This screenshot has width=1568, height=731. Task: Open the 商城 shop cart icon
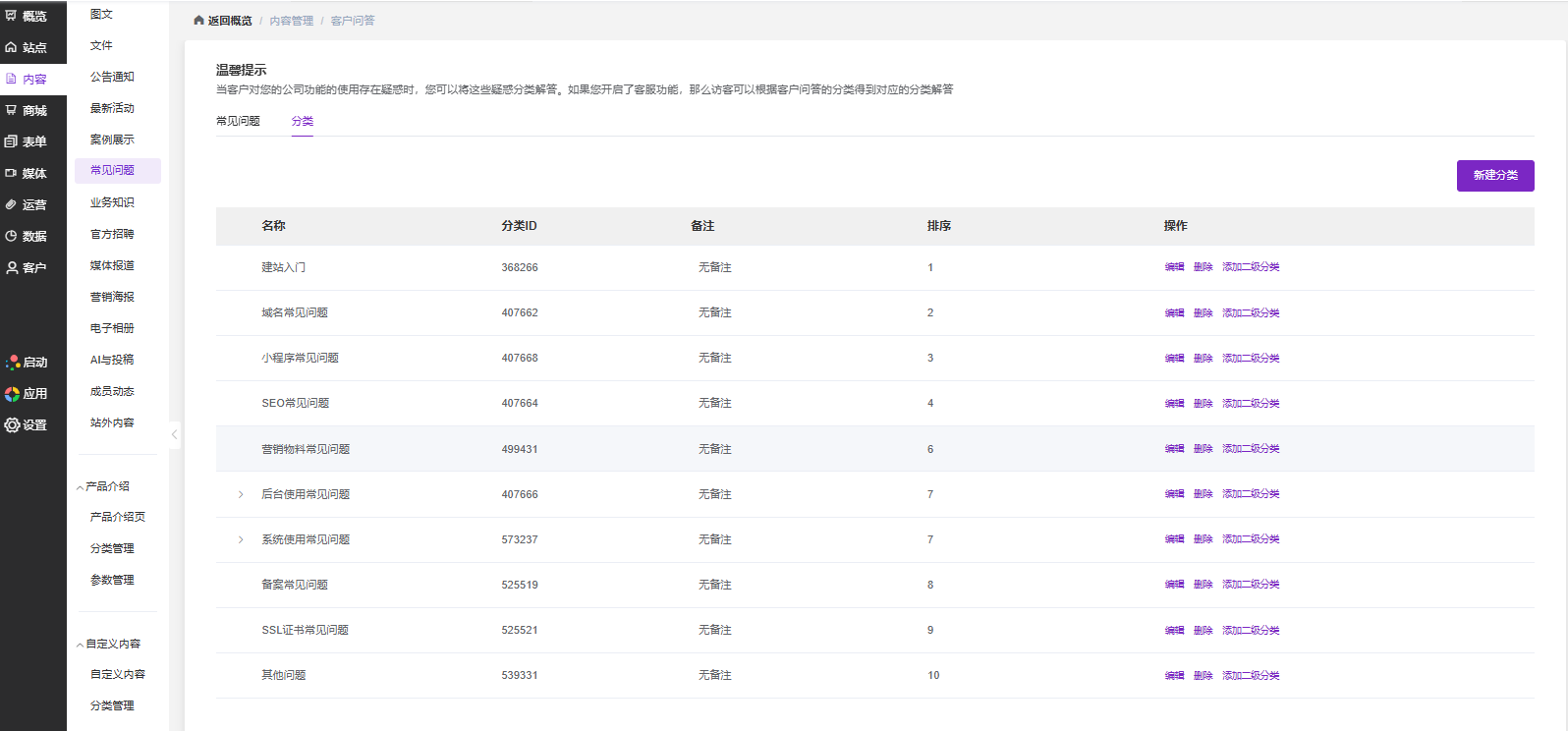[x=11, y=110]
